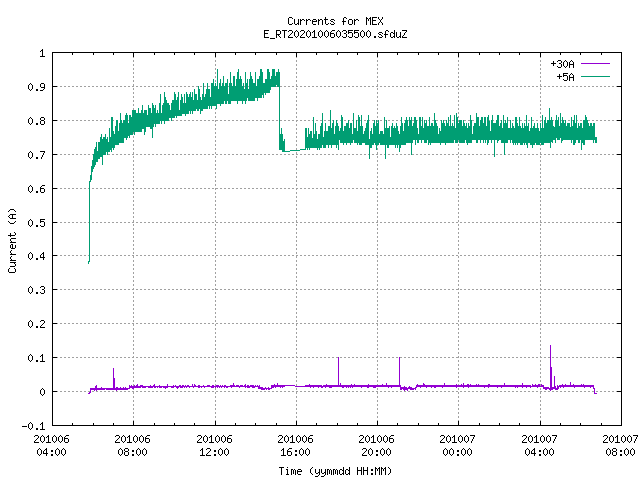Click the y-axis tick value 0

42,392
